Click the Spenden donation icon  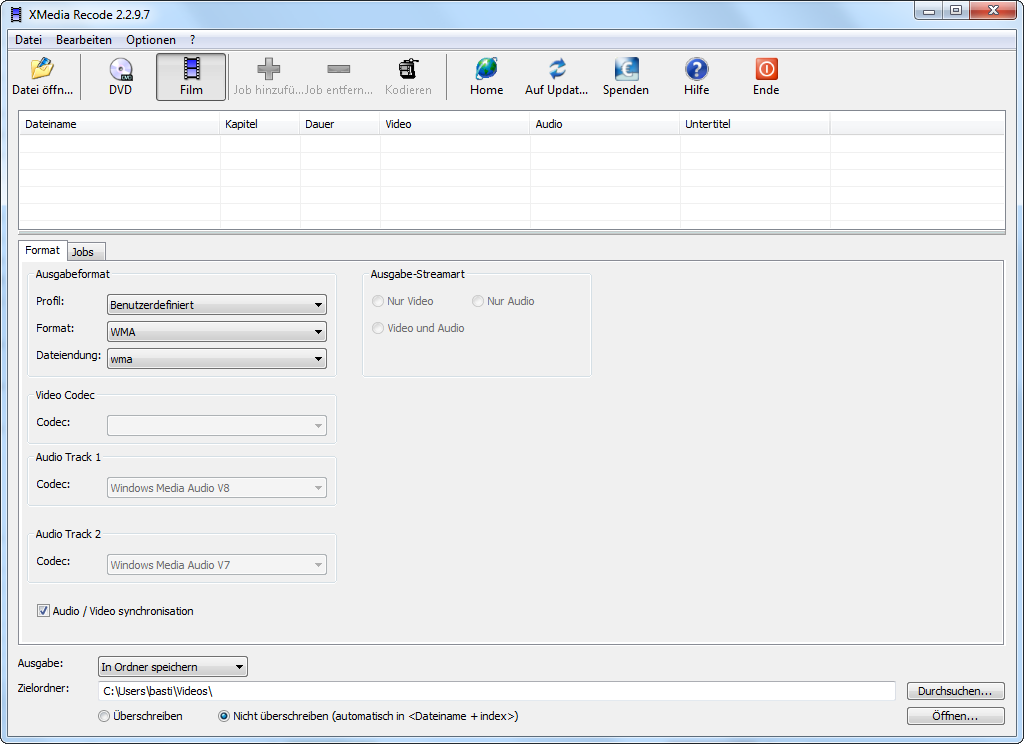pyautogui.click(x=626, y=69)
